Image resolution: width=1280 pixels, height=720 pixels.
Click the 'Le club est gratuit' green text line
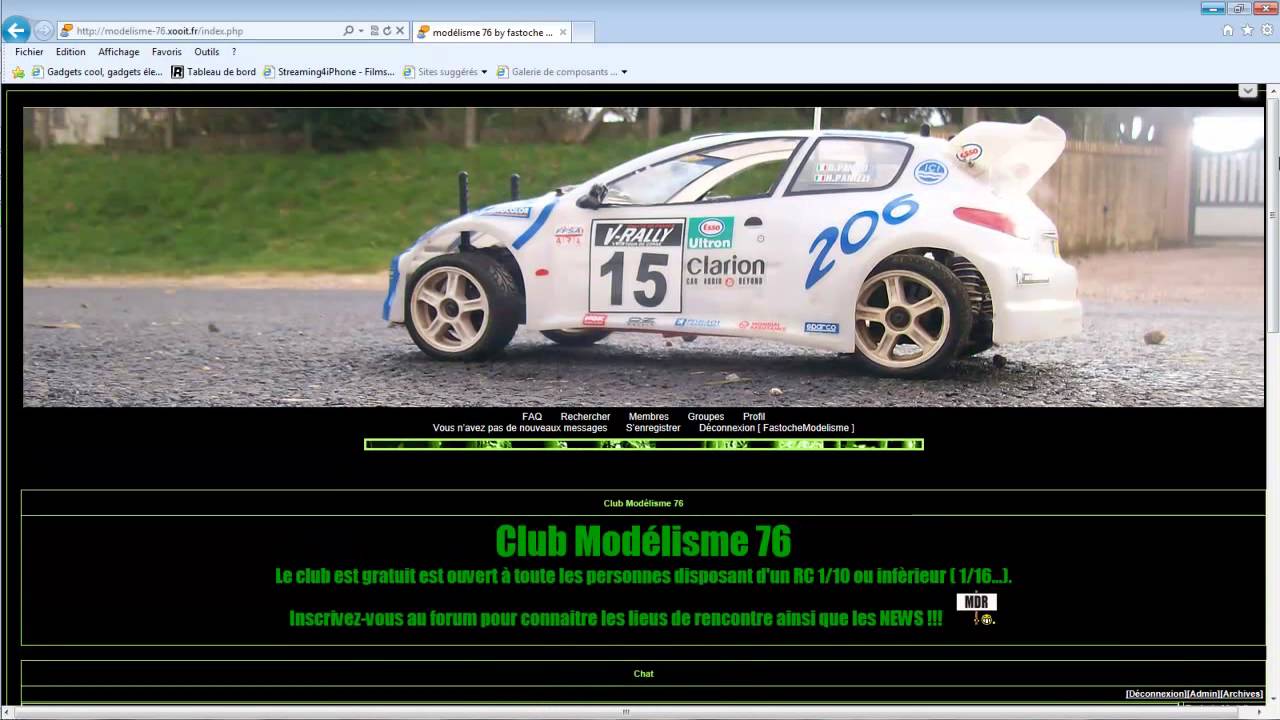643,577
